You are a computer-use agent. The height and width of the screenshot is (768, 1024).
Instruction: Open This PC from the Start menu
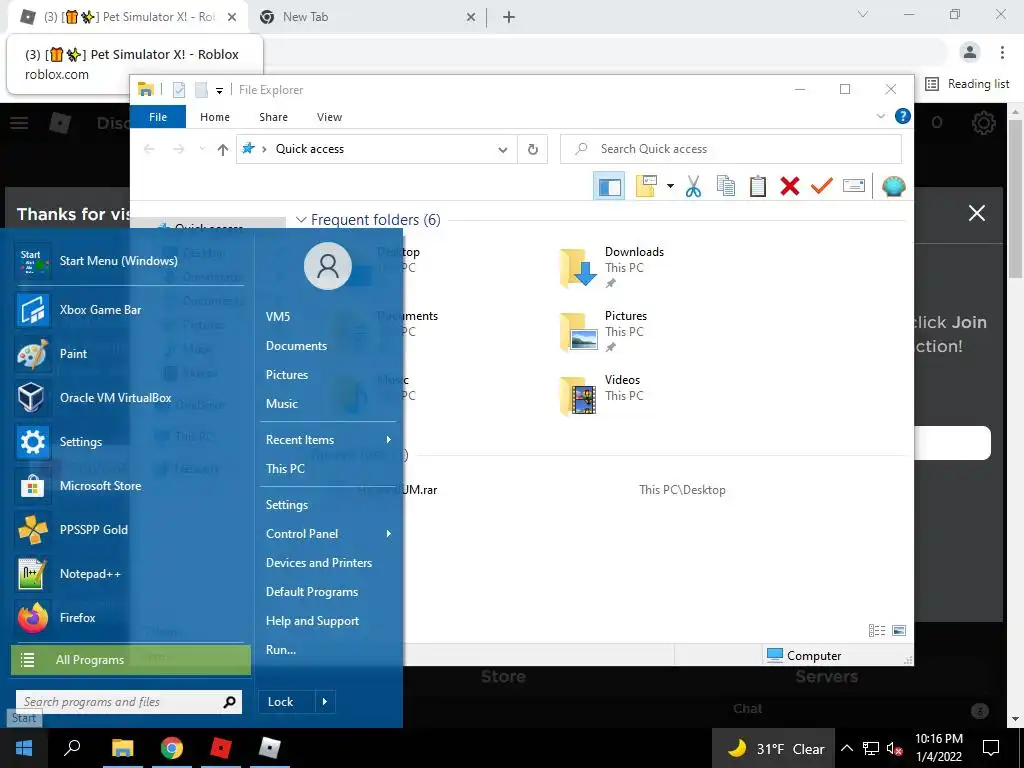pos(285,468)
